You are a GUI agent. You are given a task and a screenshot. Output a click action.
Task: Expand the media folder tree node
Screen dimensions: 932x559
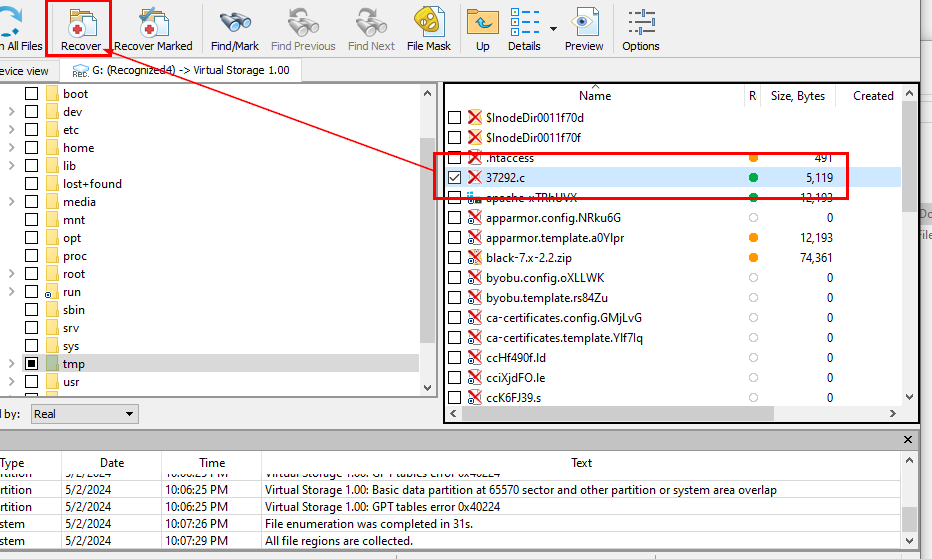click(11, 202)
